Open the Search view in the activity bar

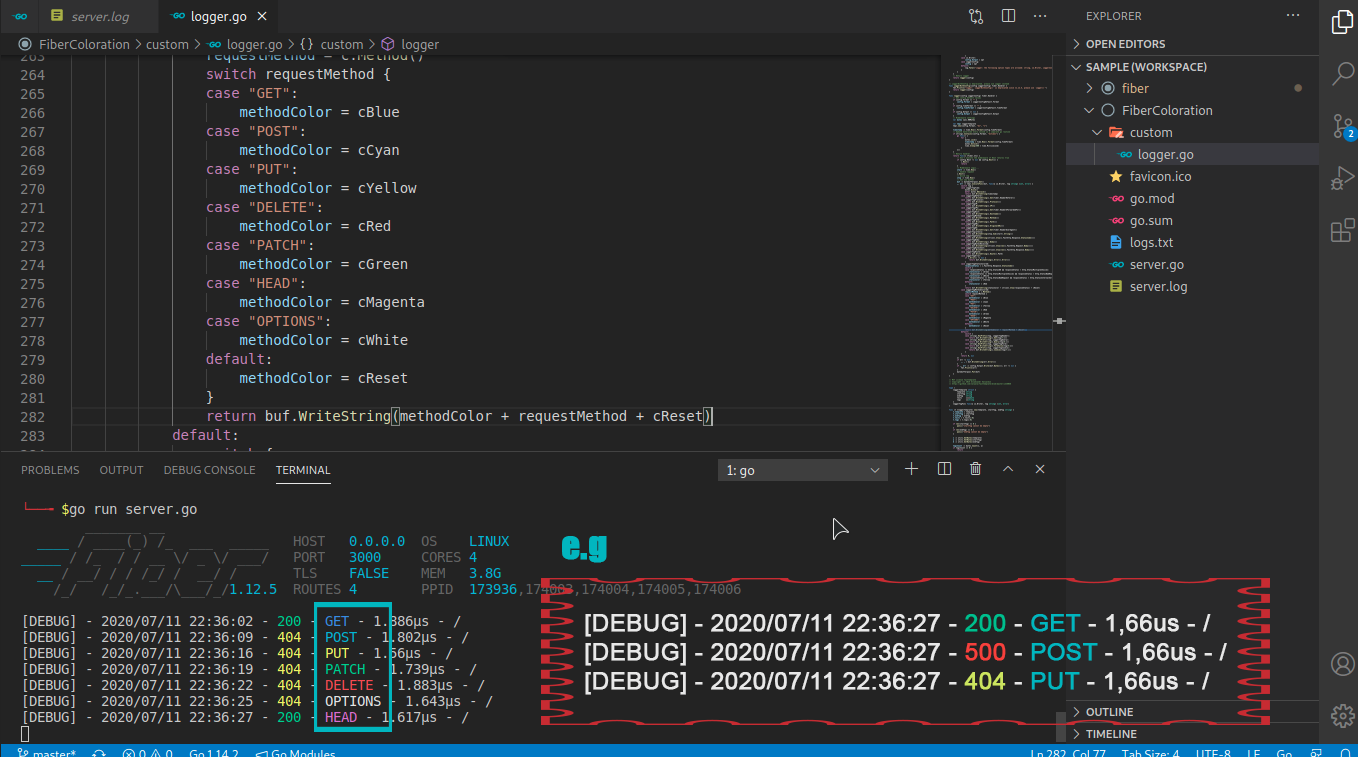point(1343,73)
